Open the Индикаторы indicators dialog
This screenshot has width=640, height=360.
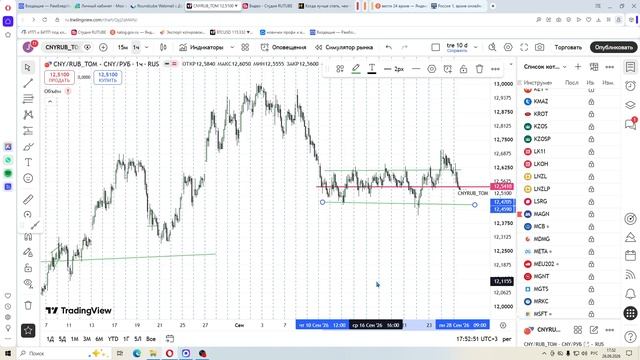pyautogui.click(x=201, y=47)
